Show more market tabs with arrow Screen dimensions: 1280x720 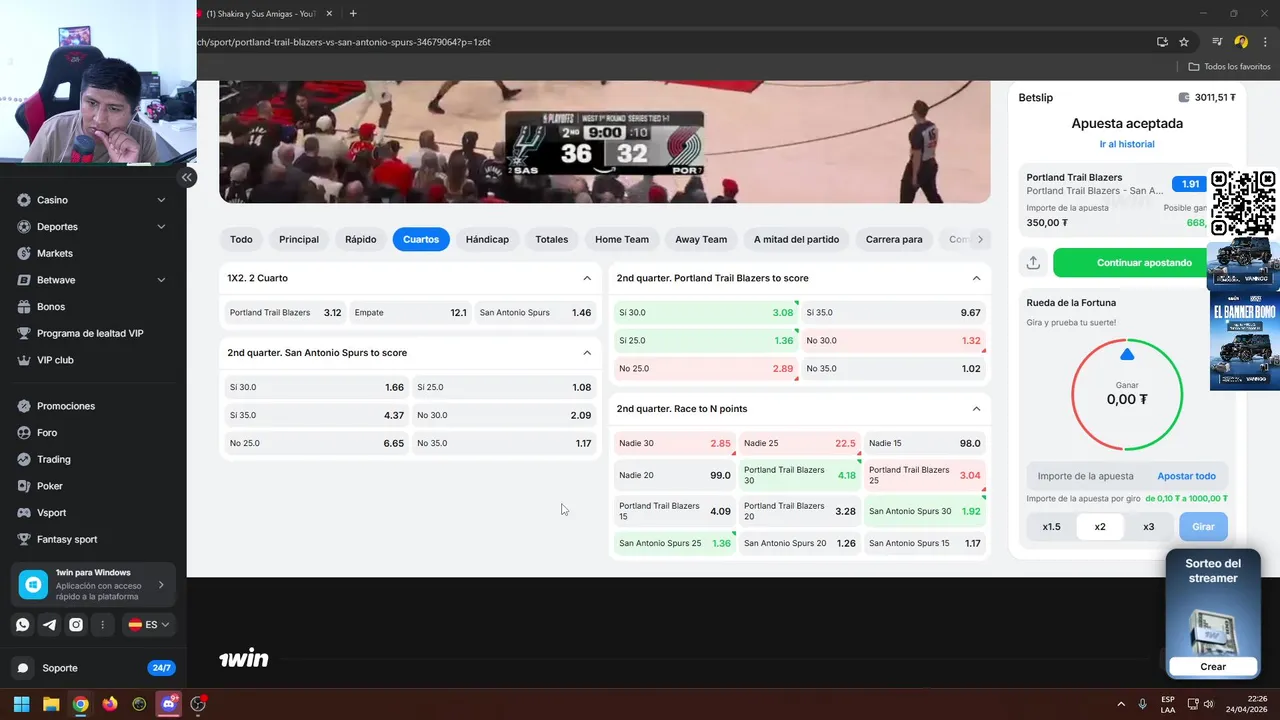coord(980,239)
